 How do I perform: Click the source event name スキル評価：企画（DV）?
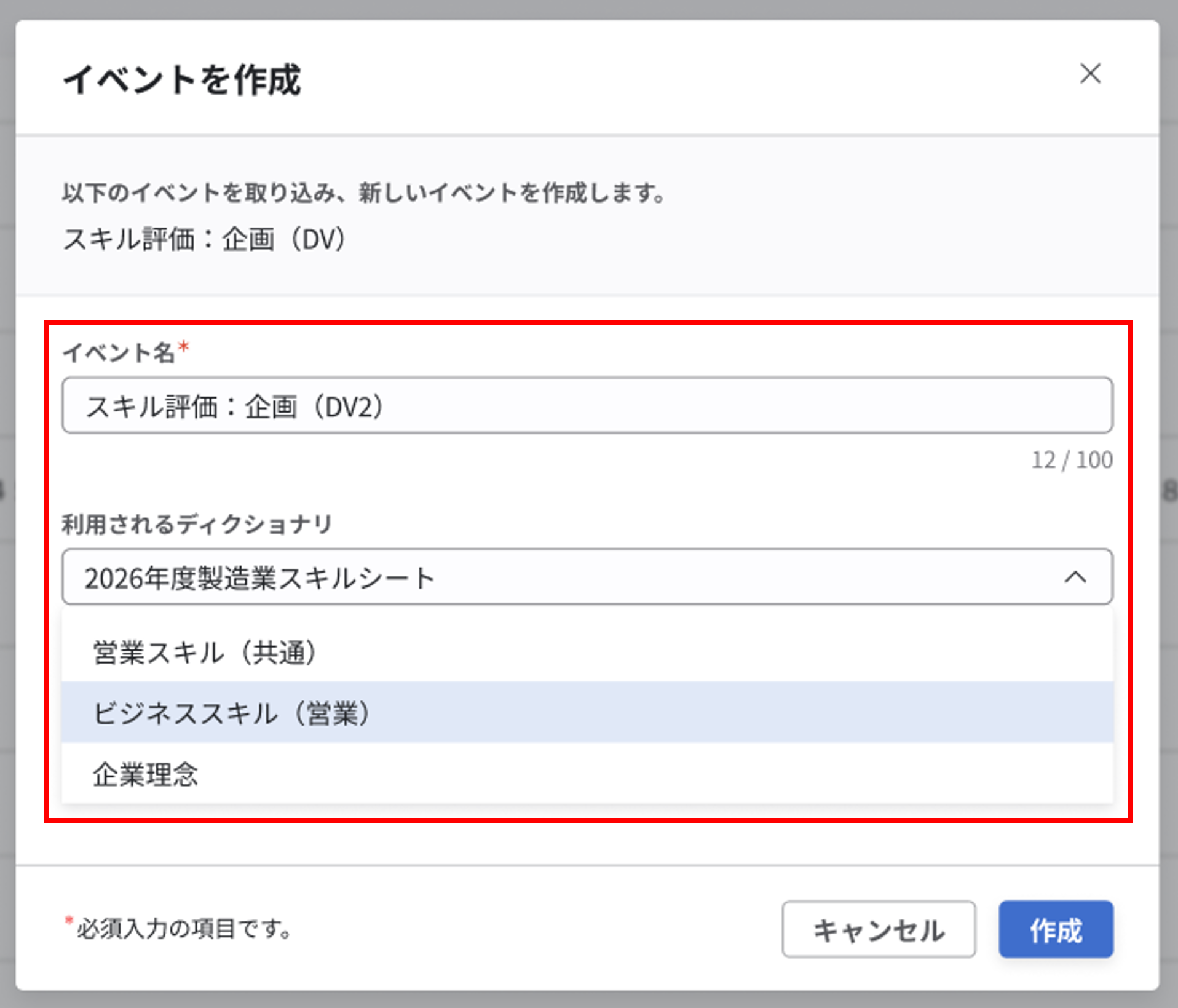pos(204,239)
